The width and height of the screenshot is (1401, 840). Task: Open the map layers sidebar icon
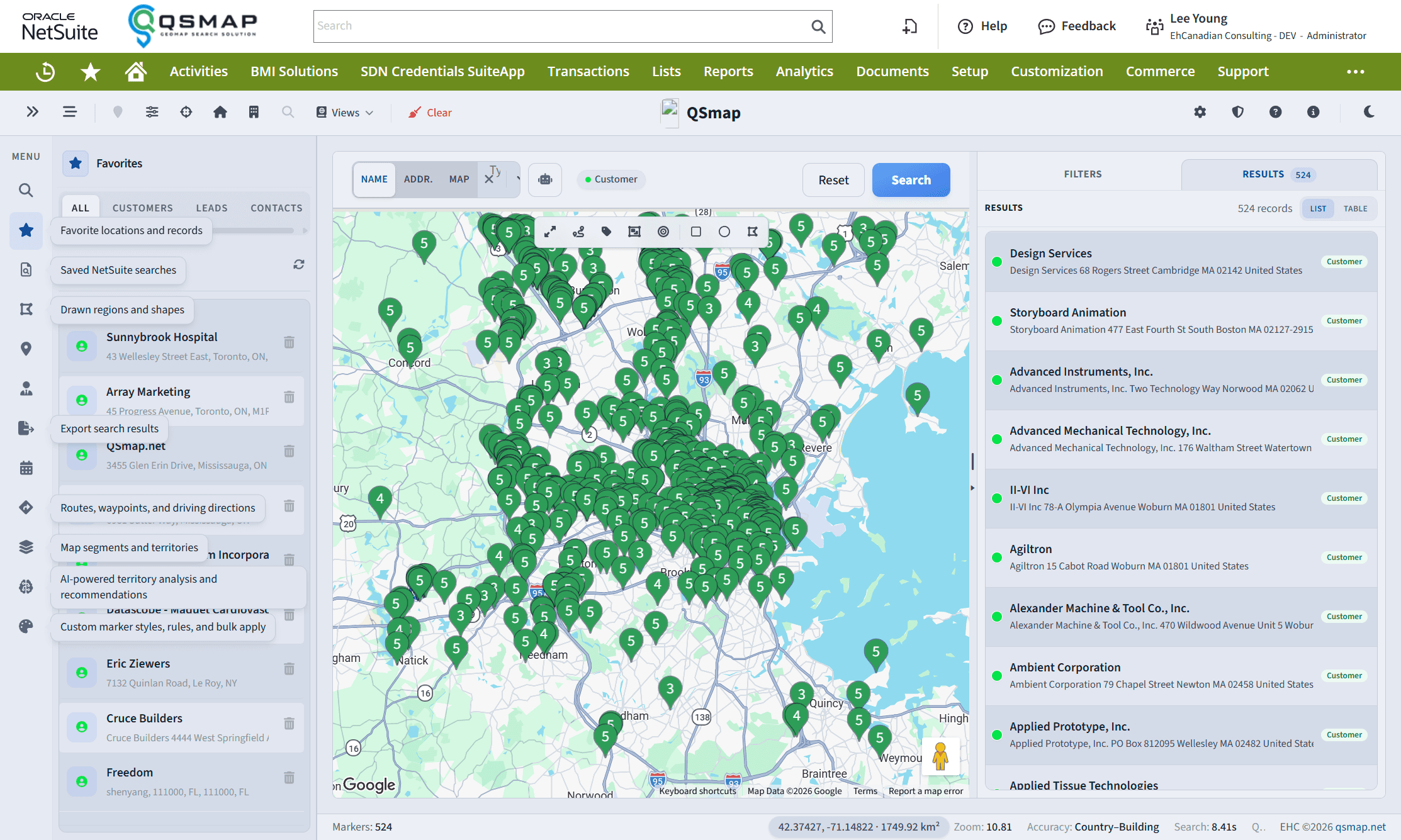click(26, 547)
